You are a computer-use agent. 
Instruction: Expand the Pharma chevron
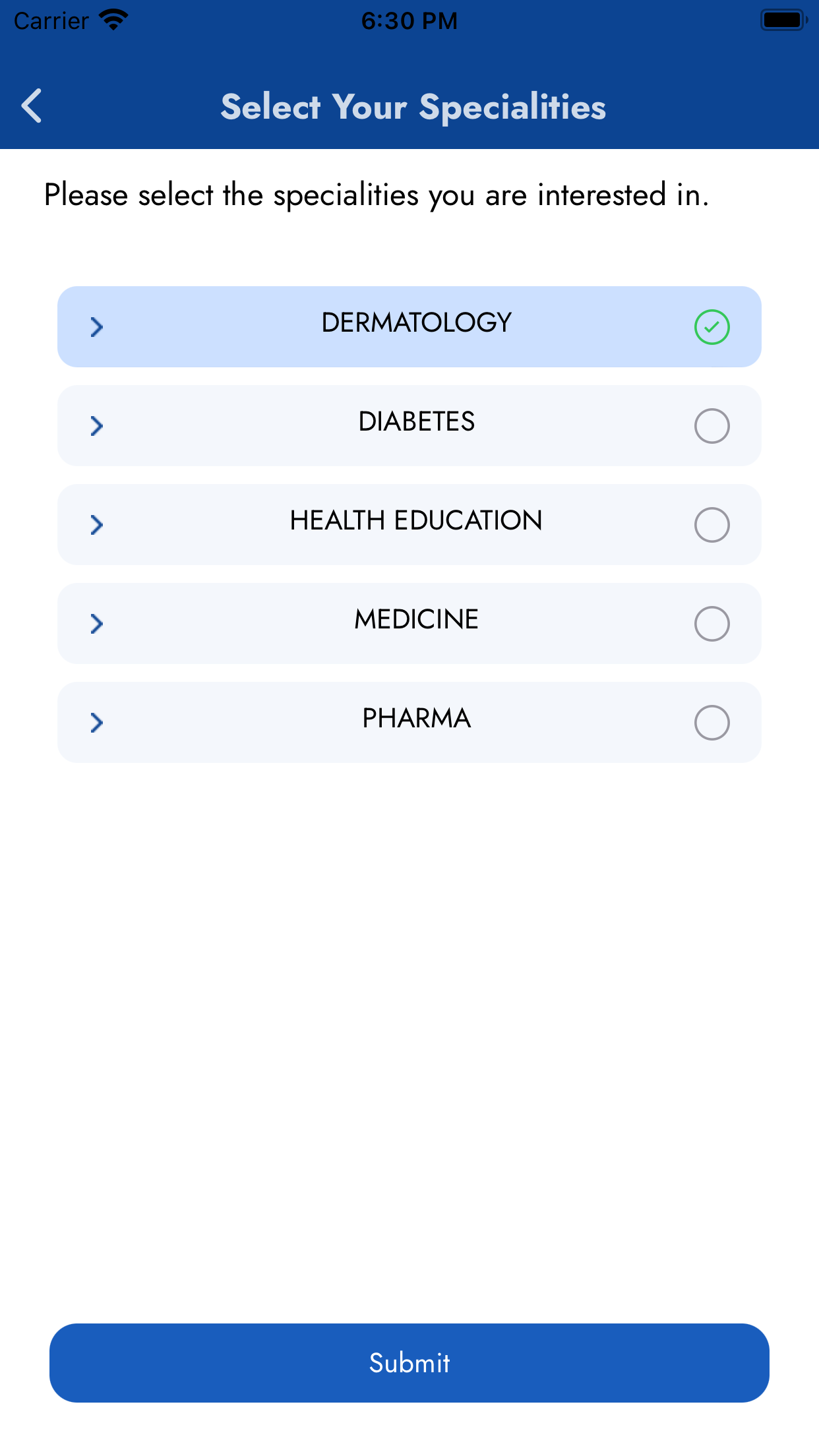click(x=96, y=723)
